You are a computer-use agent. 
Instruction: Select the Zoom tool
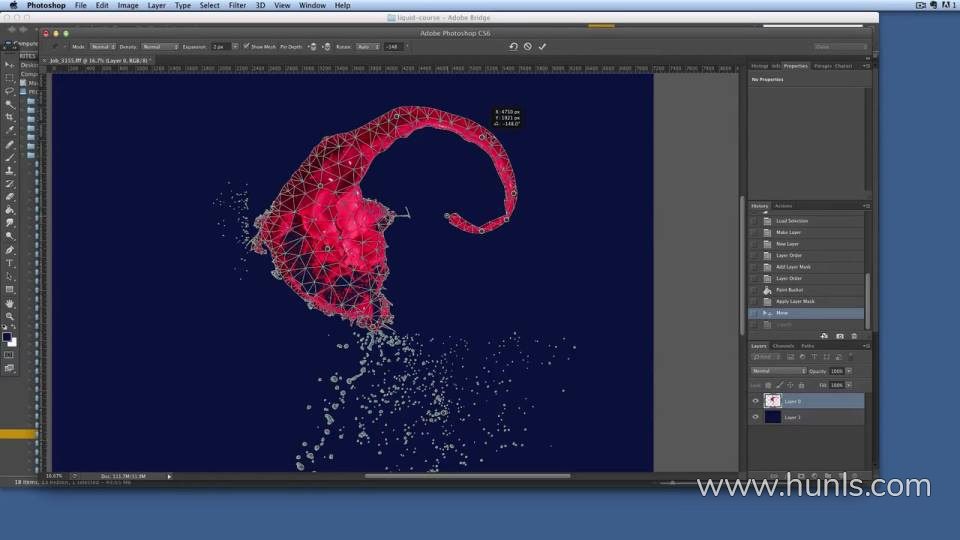(9, 317)
